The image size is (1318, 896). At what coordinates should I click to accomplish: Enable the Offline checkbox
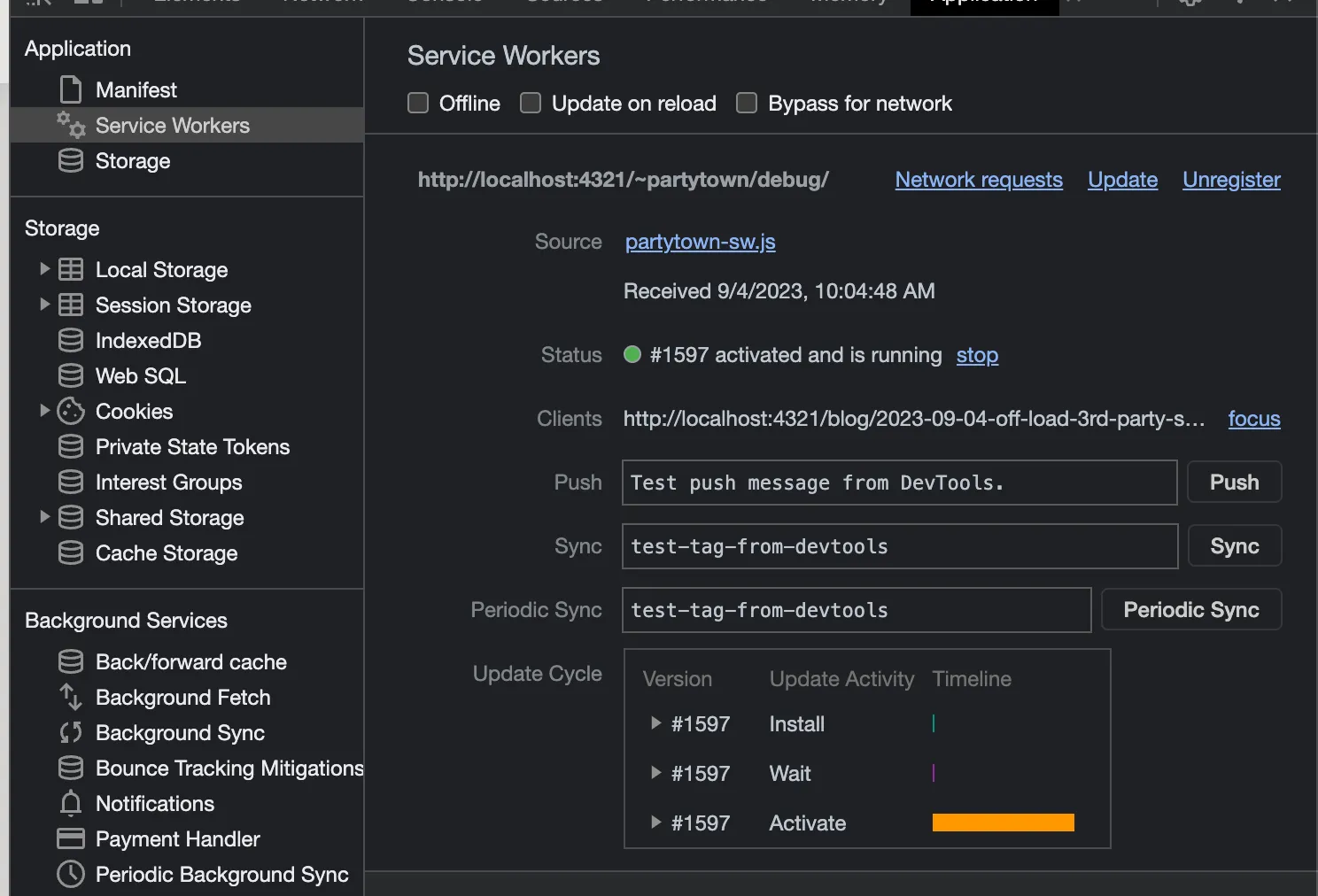coord(418,104)
